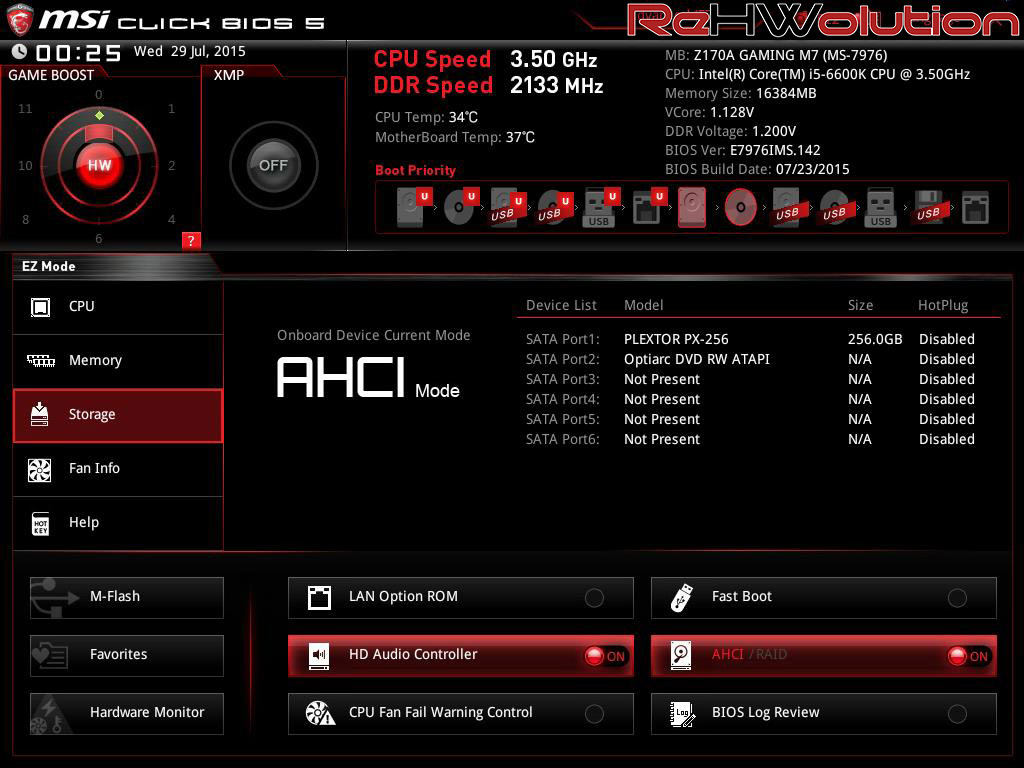Turn off HD Audio Controller switch
Viewport: 1024px width, 768px height.
[605, 656]
